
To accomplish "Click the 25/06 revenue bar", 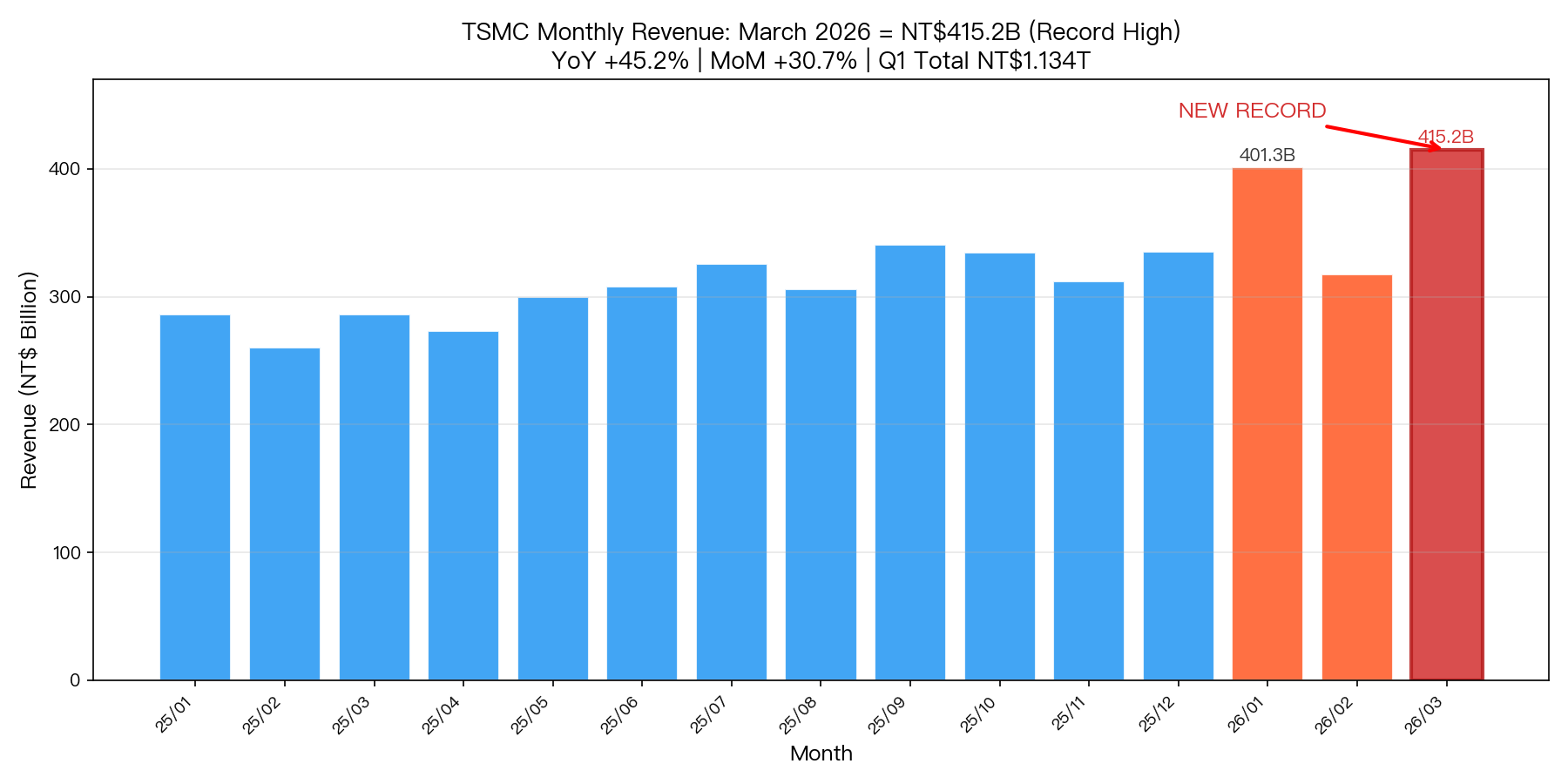I will (x=642, y=483).
